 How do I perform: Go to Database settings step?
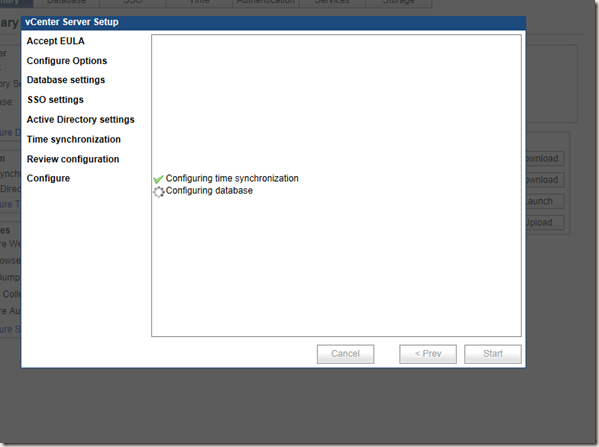pyautogui.click(x=66, y=80)
